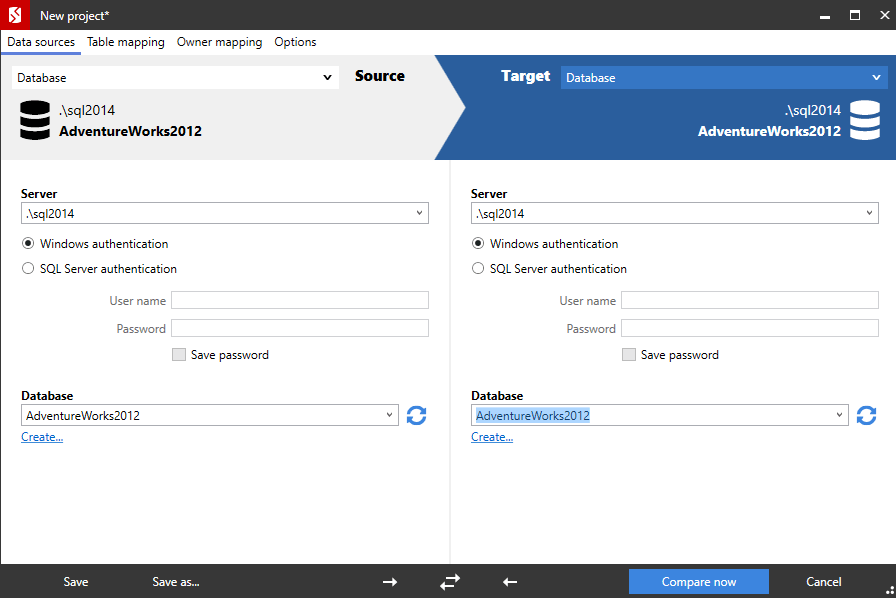Click highlighted AdventureWorks2012 in target Database field
This screenshot has height=598, width=896.
coord(533,416)
